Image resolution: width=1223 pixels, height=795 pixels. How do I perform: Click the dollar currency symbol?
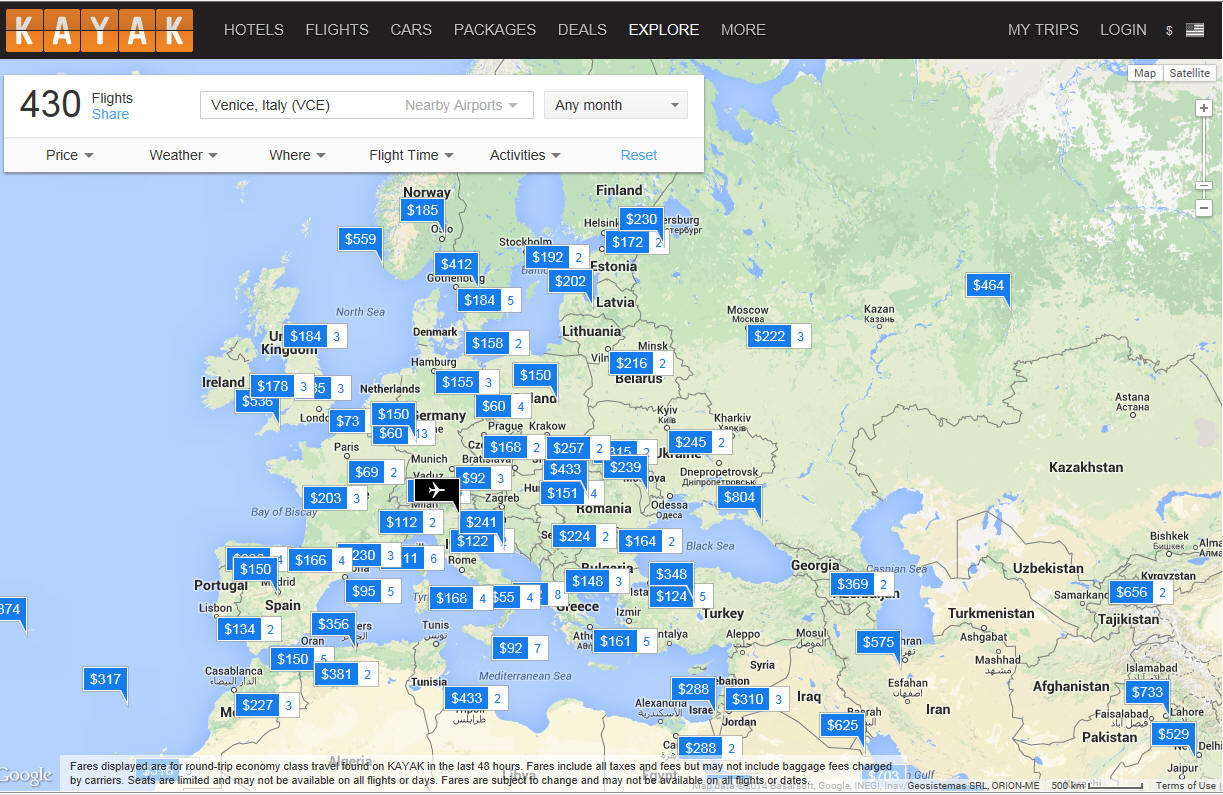(1169, 31)
